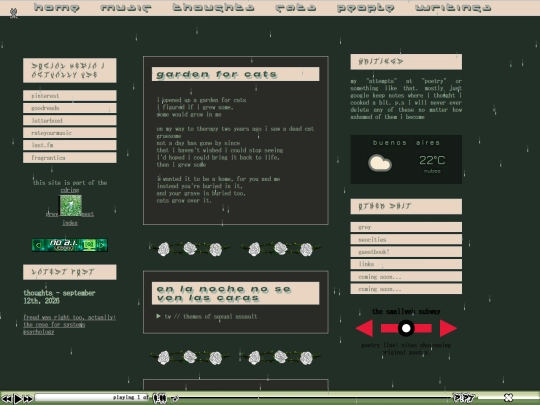Open the writings nav tab
Image resolution: width=540 pixels, height=405 pixels.
(x=453, y=8)
